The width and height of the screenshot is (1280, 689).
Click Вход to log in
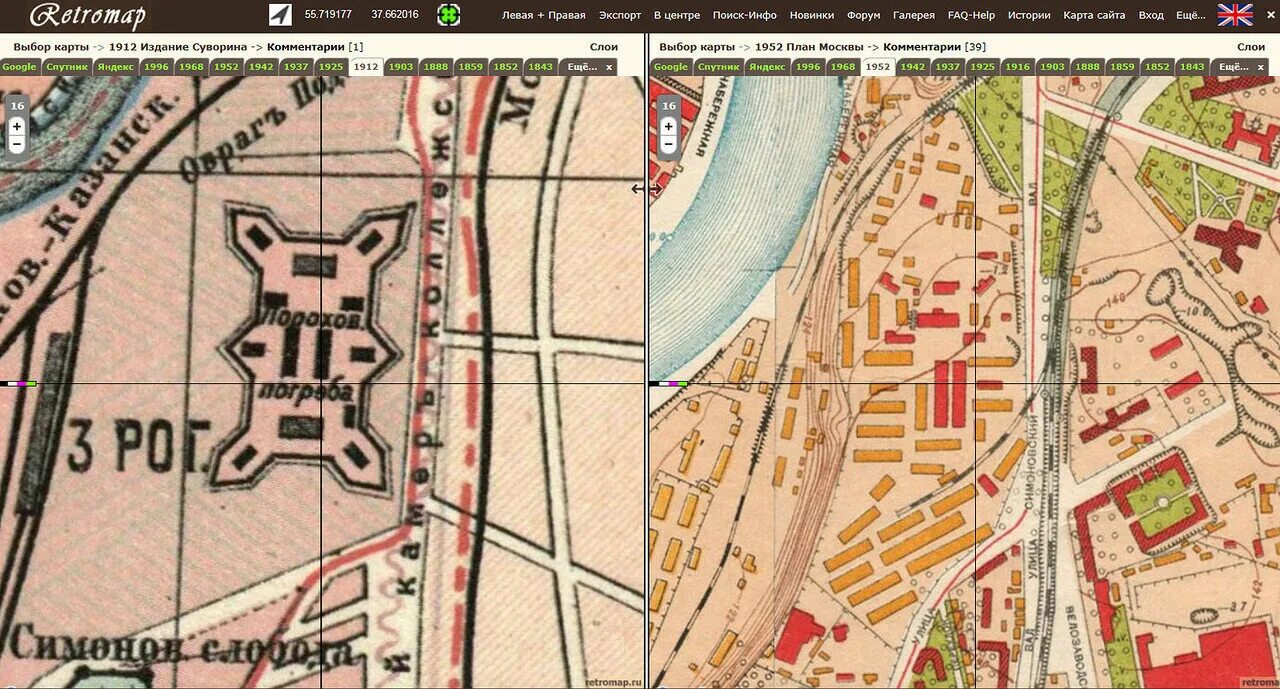click(x=1151, y=15)
